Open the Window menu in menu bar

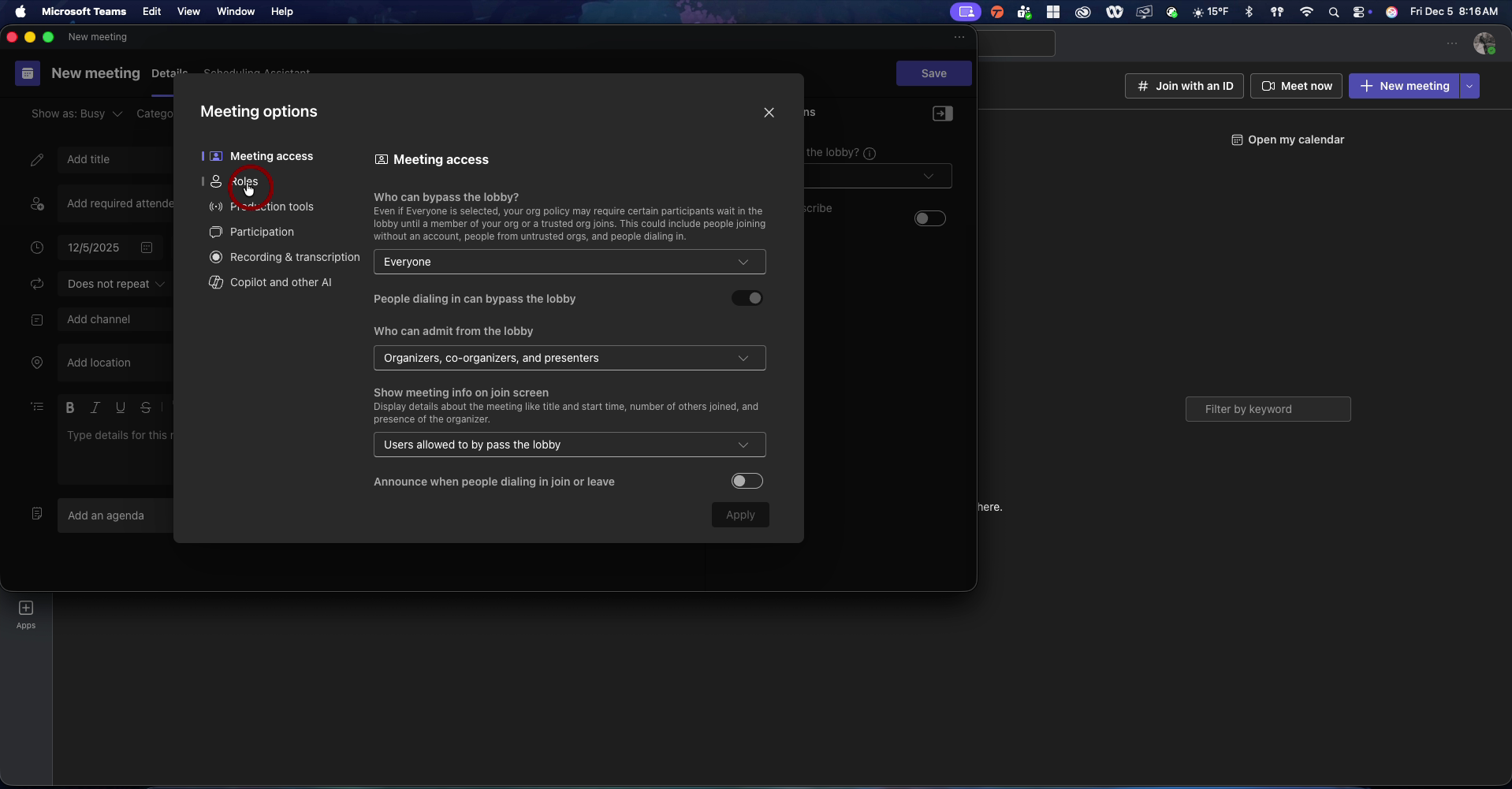coord(236,11)
